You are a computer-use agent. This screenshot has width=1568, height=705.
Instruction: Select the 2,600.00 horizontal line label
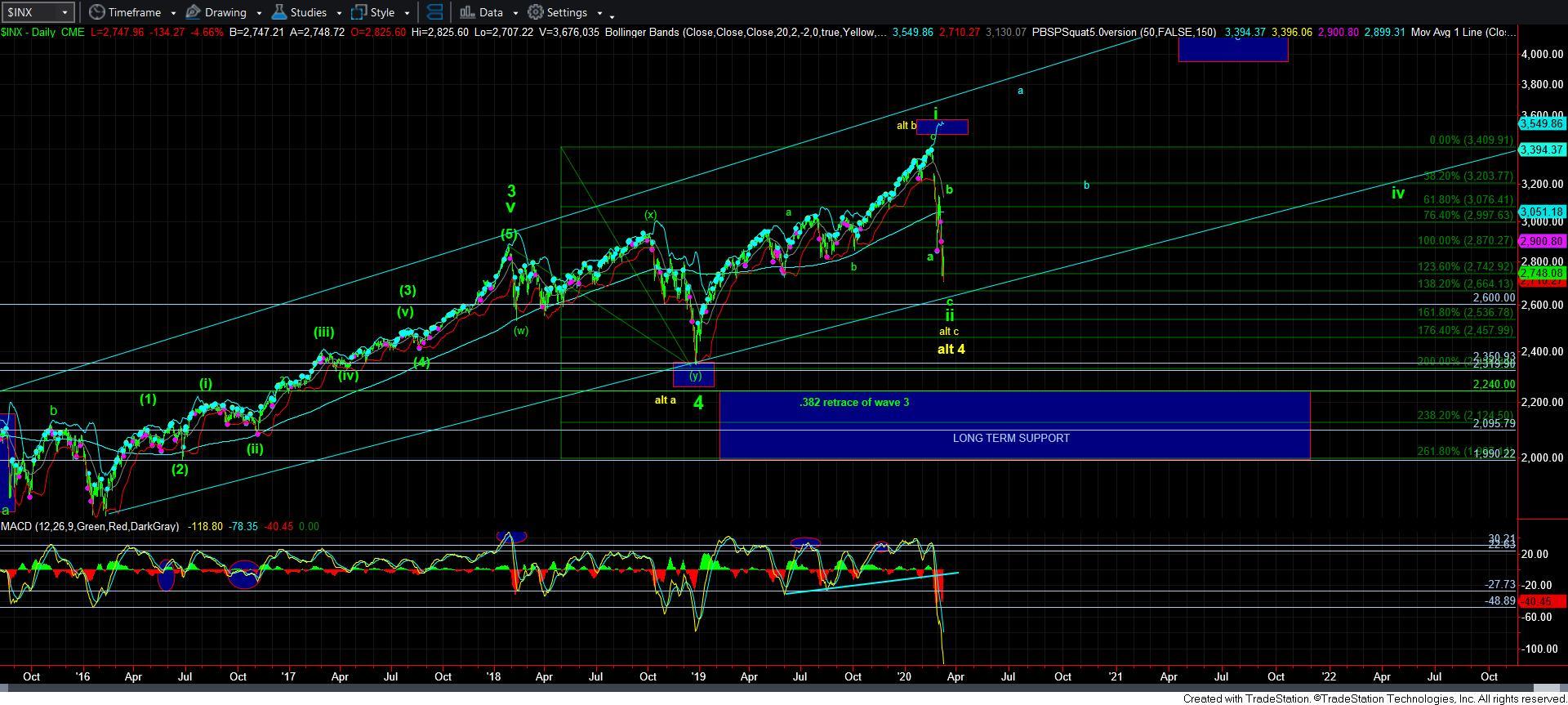(1494, 298)
